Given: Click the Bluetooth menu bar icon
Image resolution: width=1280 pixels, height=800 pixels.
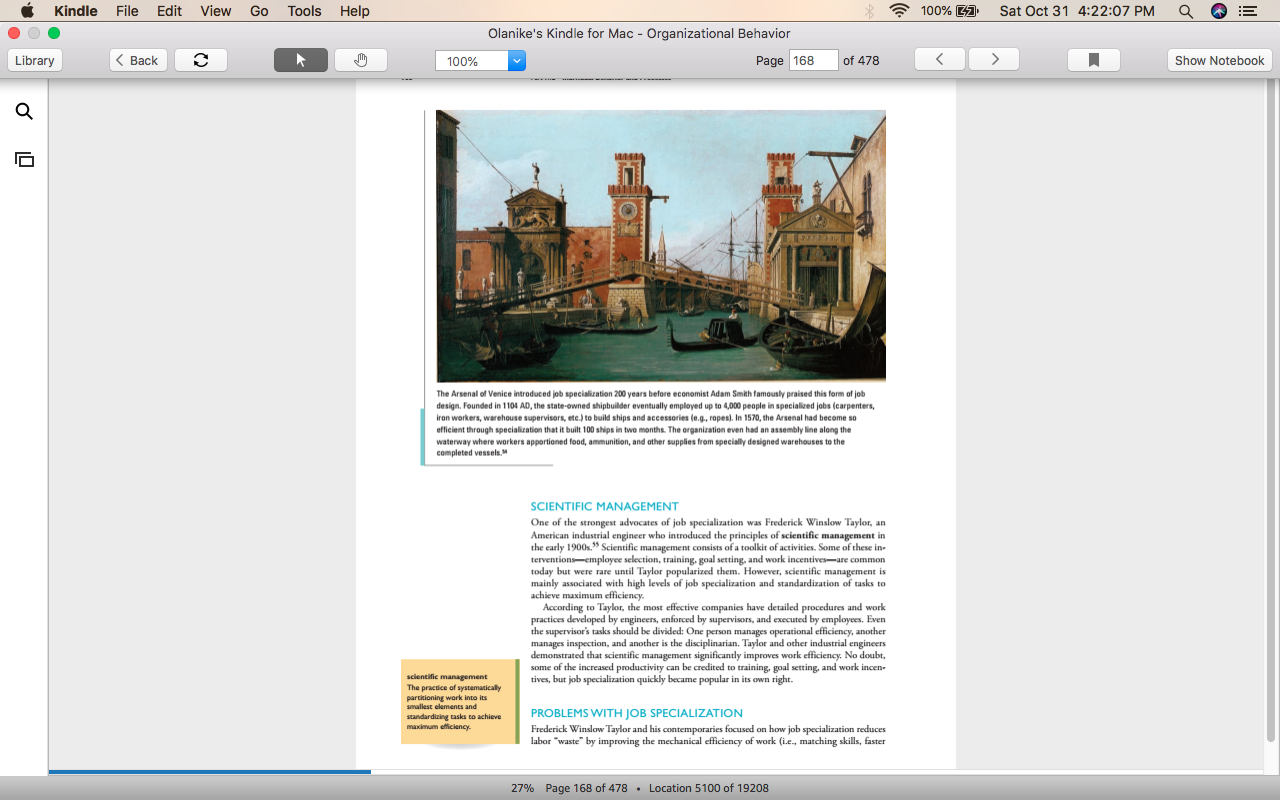Looking at the screenshot, I should (869, 11).
